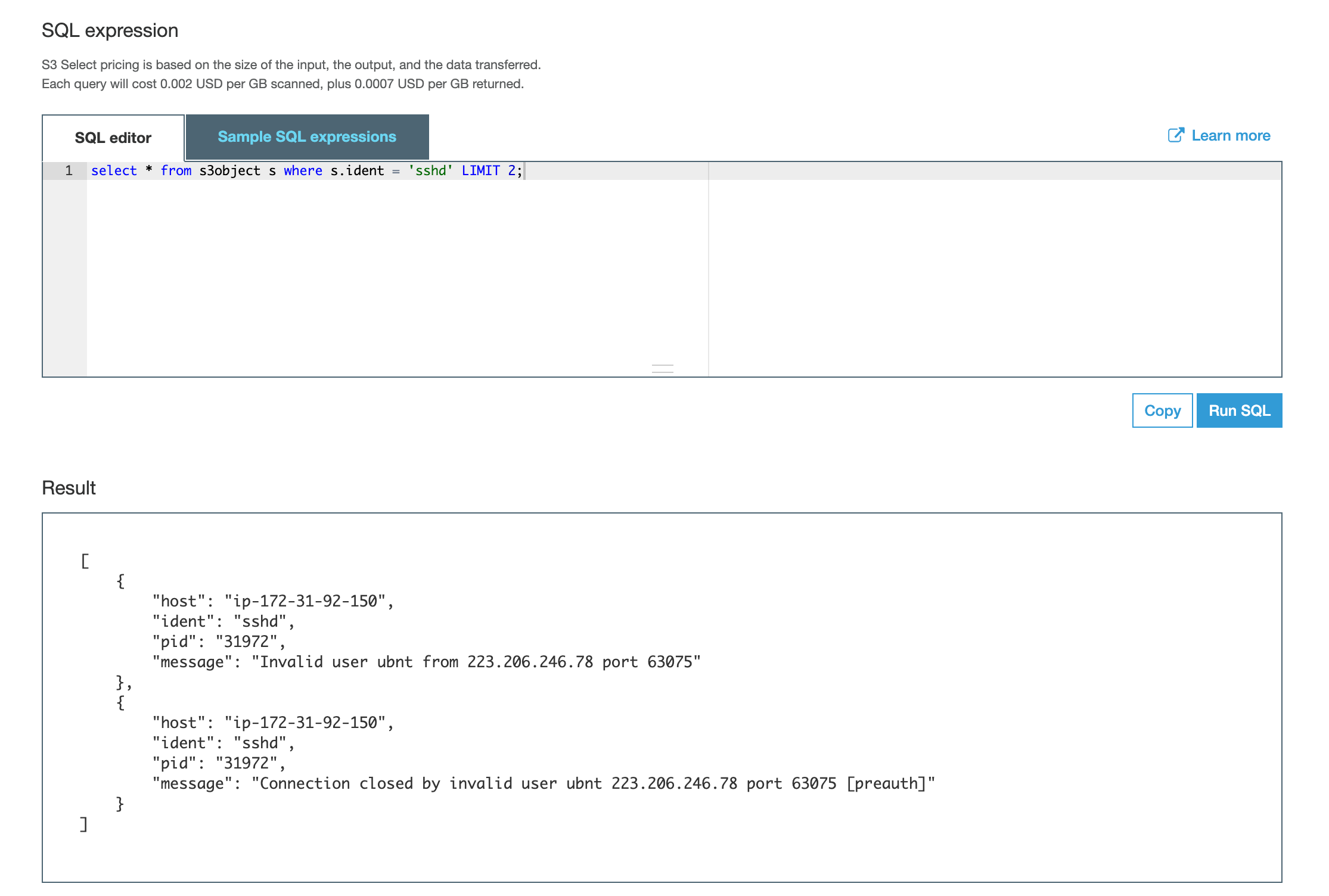Screen dimensions: 1329x896
Task: Click the first "pid": "31972" result line
Action: point(219,642)
